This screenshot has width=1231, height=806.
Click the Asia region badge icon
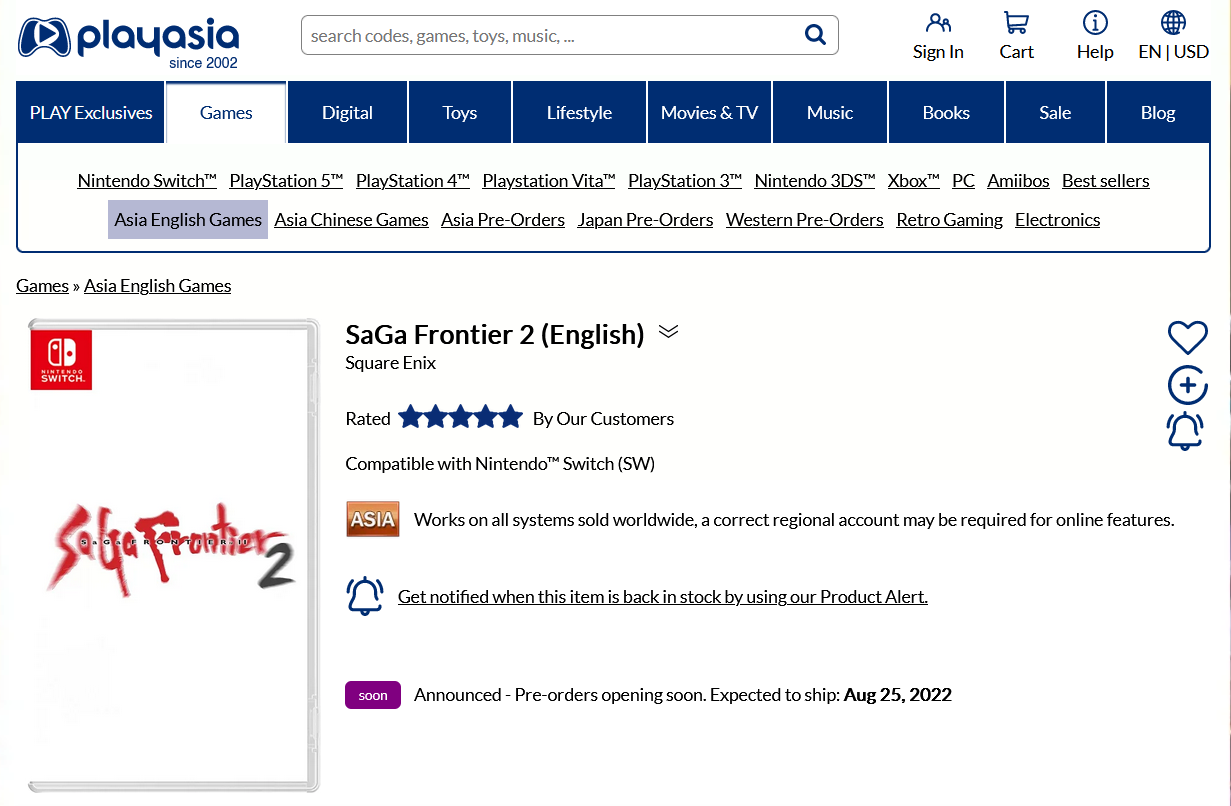pos(373,519)
